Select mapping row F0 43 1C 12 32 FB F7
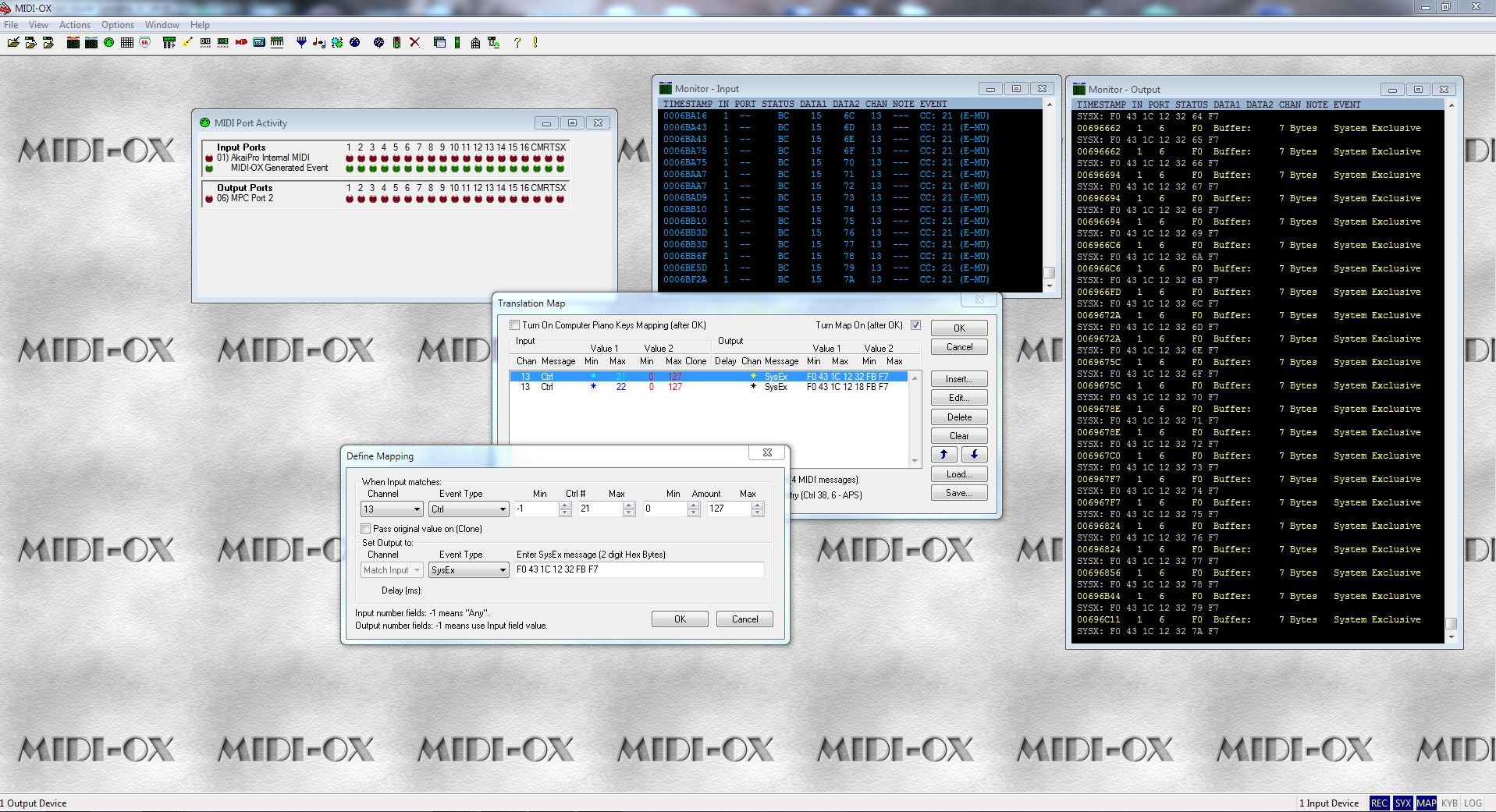The image size is (1496, 812). [709, 377]
